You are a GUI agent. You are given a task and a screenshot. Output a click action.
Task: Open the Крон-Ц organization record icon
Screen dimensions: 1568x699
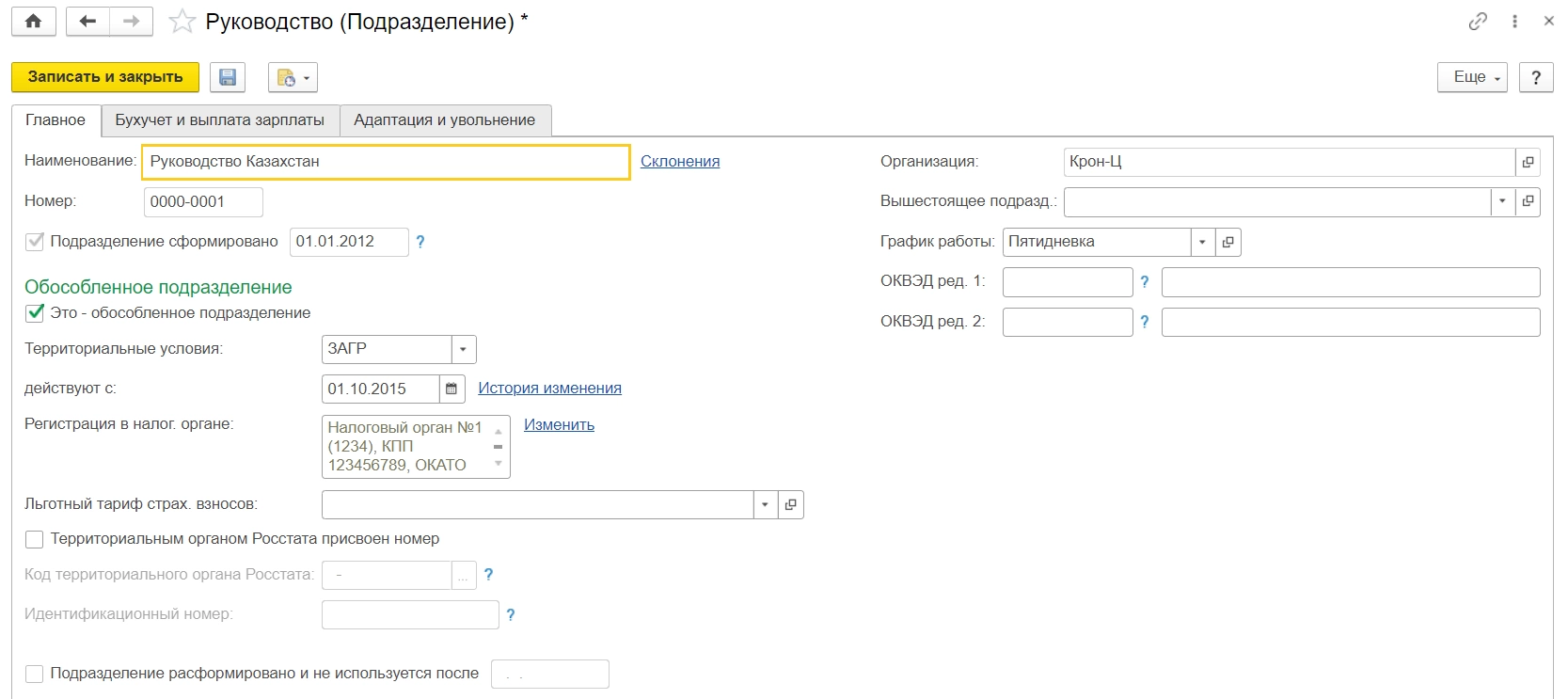(x=1528, y=162)
